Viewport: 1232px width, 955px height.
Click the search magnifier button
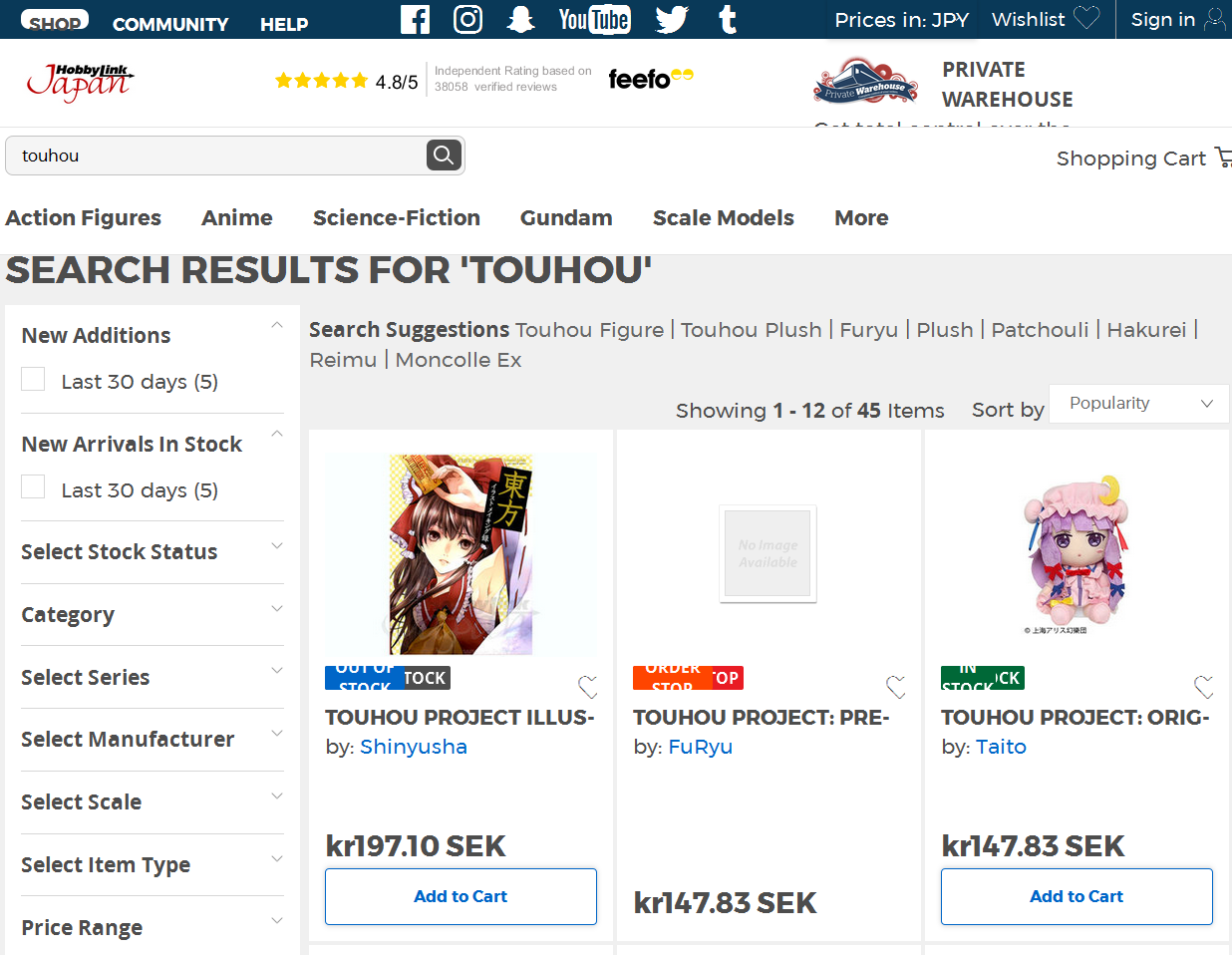[x=444, y=155]
